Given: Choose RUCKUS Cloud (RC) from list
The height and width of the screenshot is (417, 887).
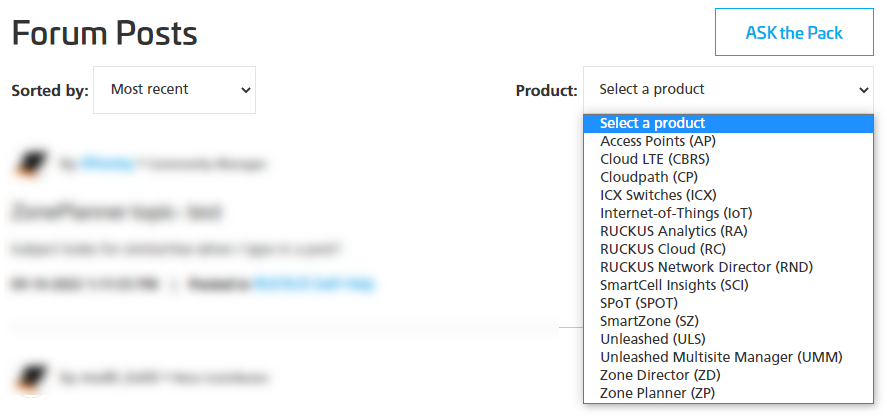Looking at the screenshot, I should coord(729,249).
